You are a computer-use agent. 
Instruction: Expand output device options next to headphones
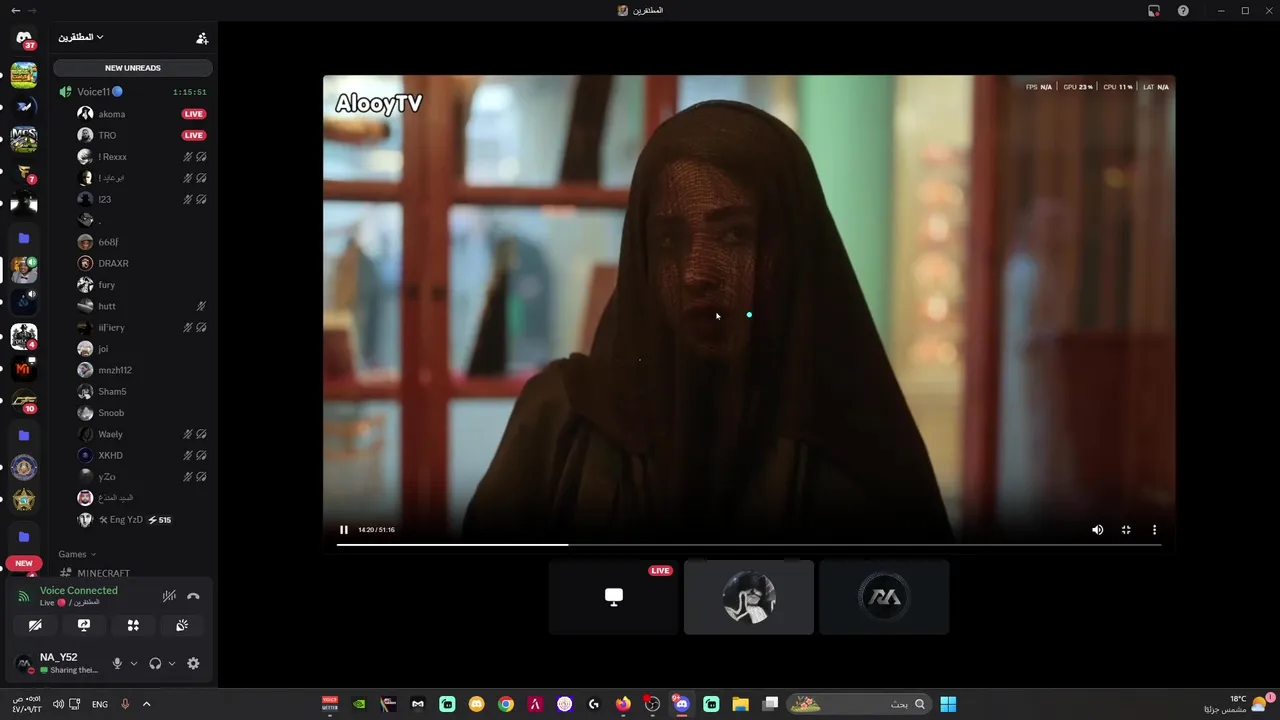[x=172, y=663]
